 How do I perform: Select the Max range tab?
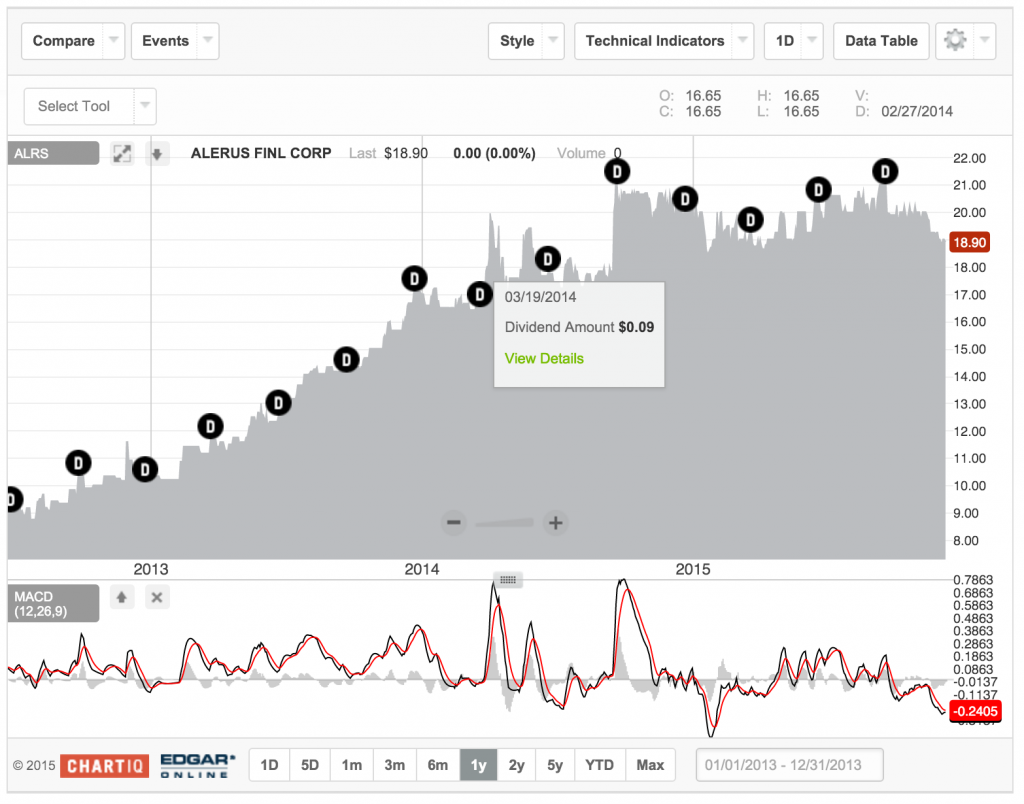[x=650, y=765]
